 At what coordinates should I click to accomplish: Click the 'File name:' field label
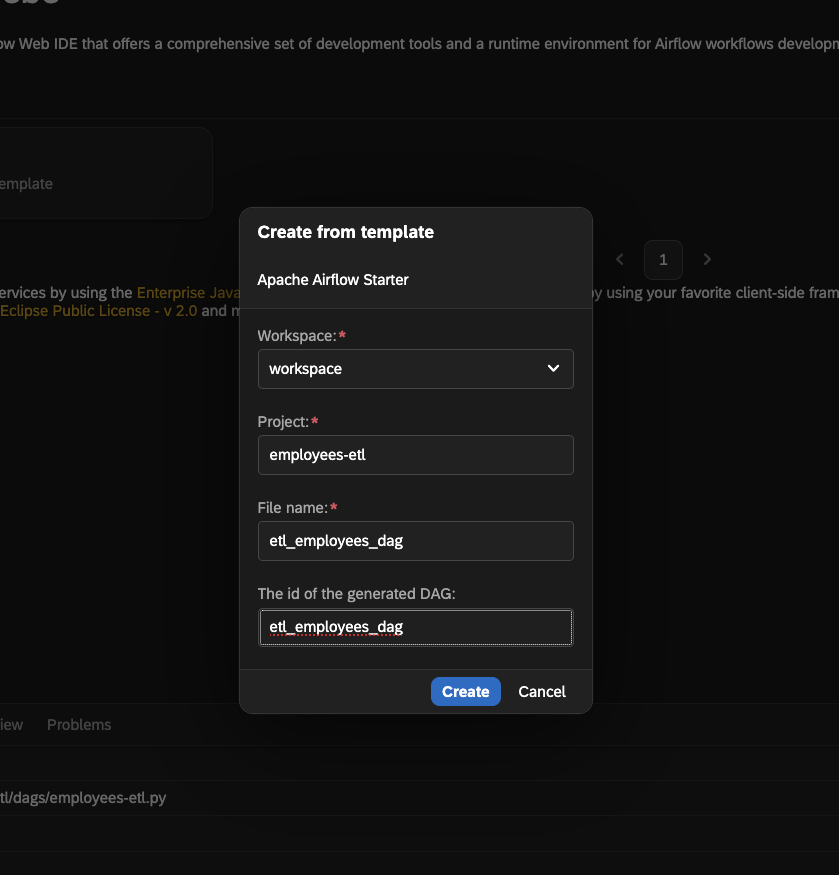[x=293, y=508]
